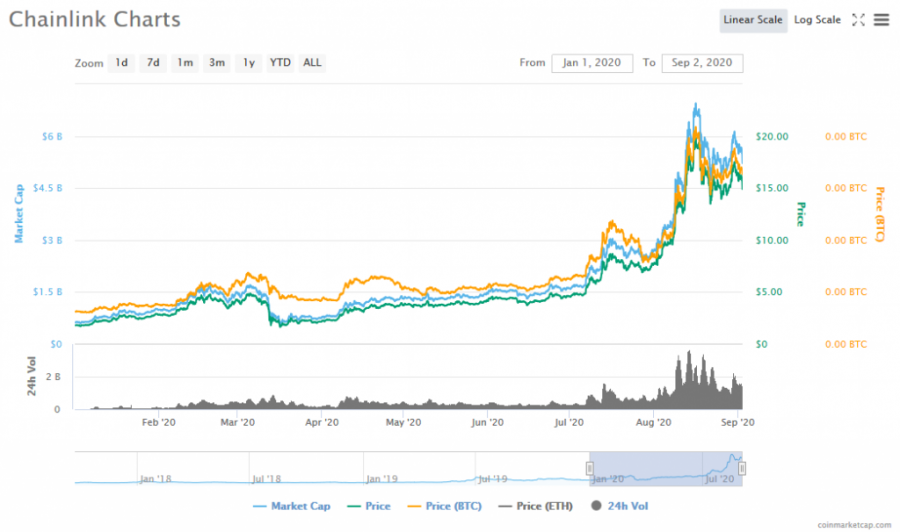
Task: Set zoom to 3m
Action: pyautogui.click(x=216, y=63)
